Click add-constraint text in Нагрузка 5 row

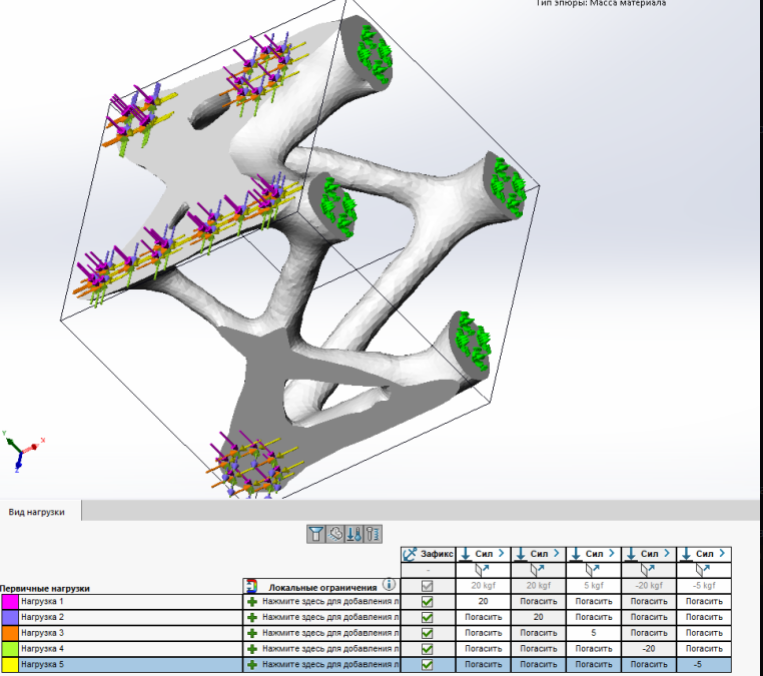point(330,664)
